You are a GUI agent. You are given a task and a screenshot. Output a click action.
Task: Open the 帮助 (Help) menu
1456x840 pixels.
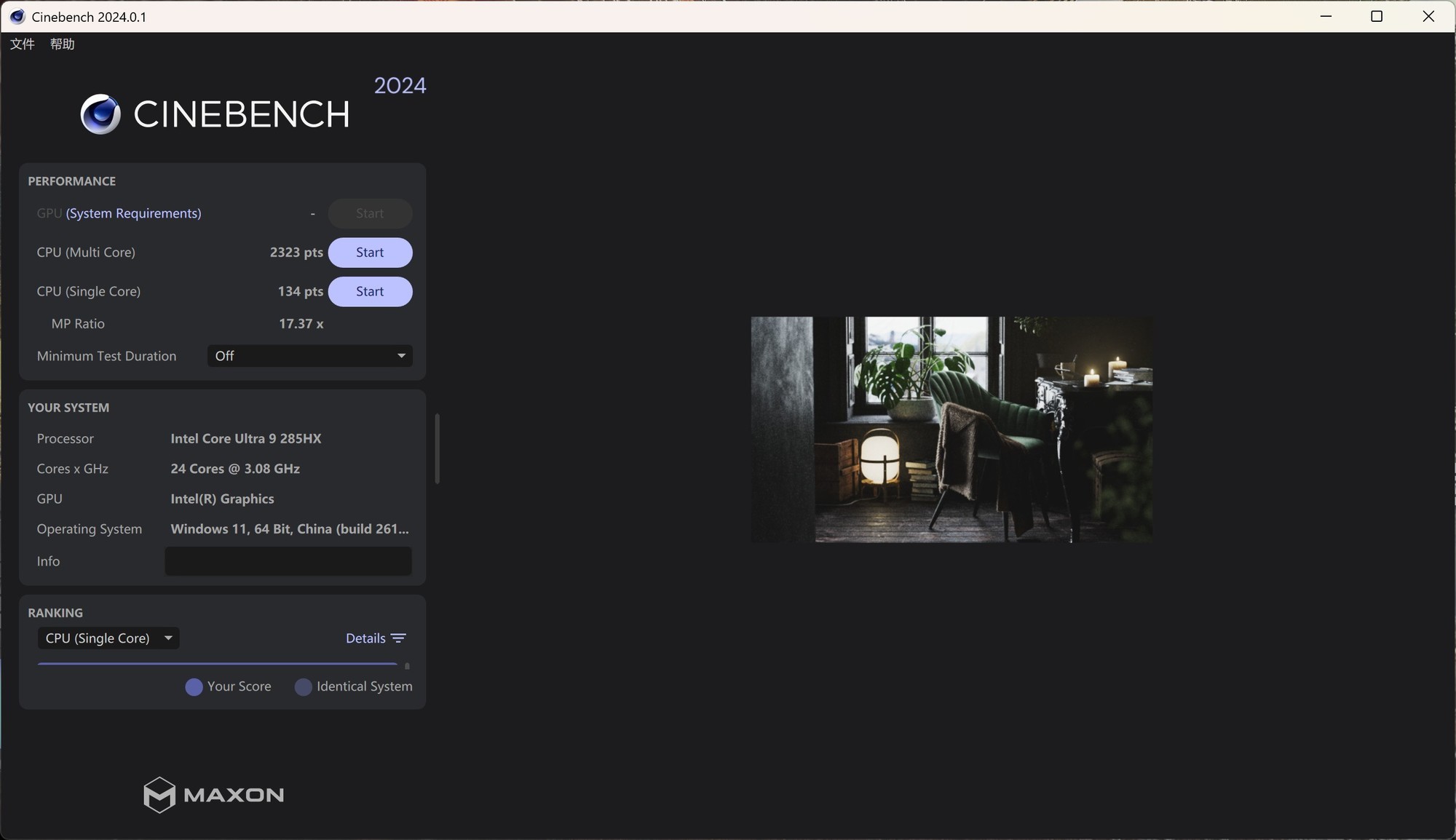(63, 44)
